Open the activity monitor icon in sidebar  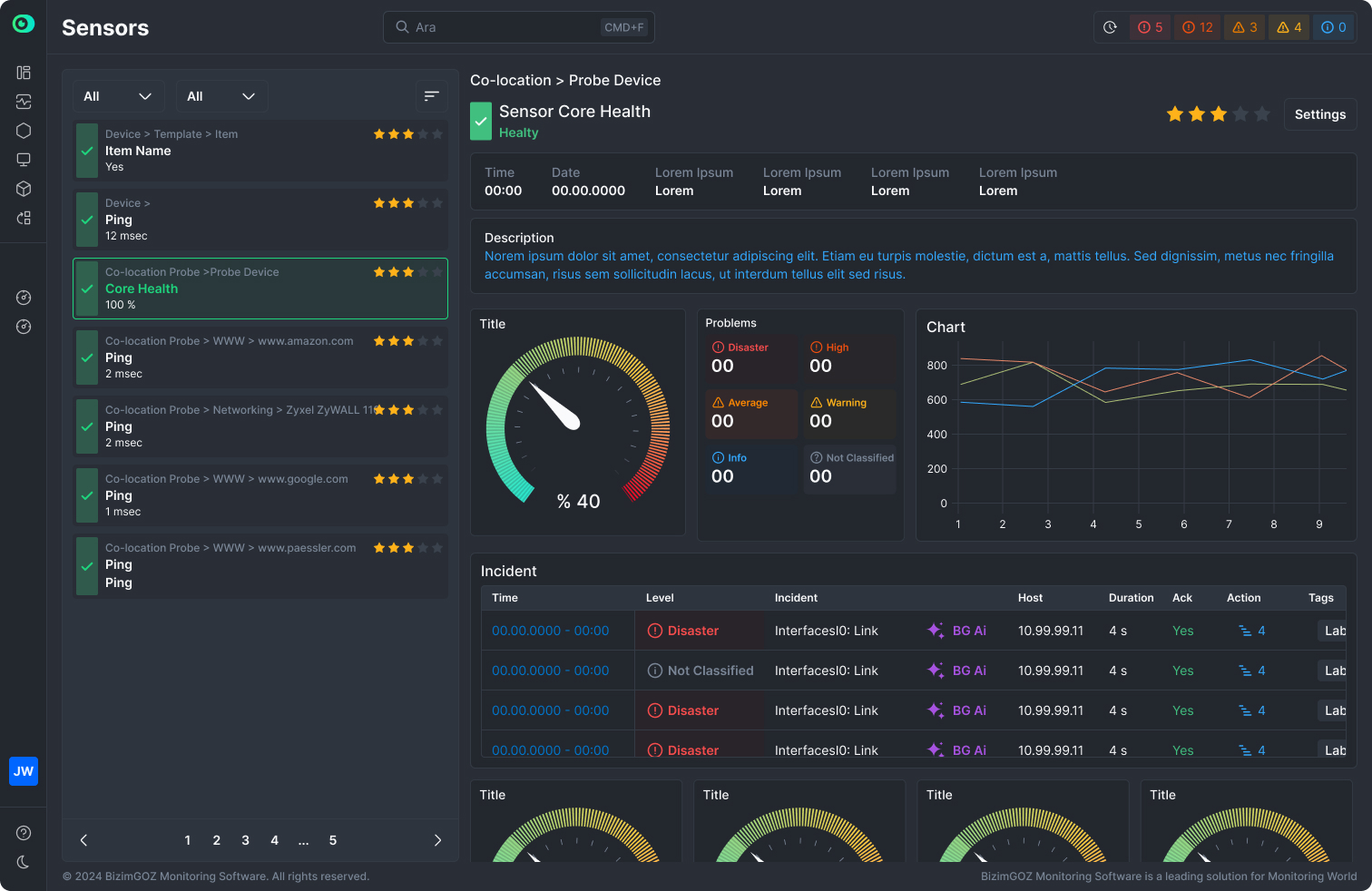[24, 102]
